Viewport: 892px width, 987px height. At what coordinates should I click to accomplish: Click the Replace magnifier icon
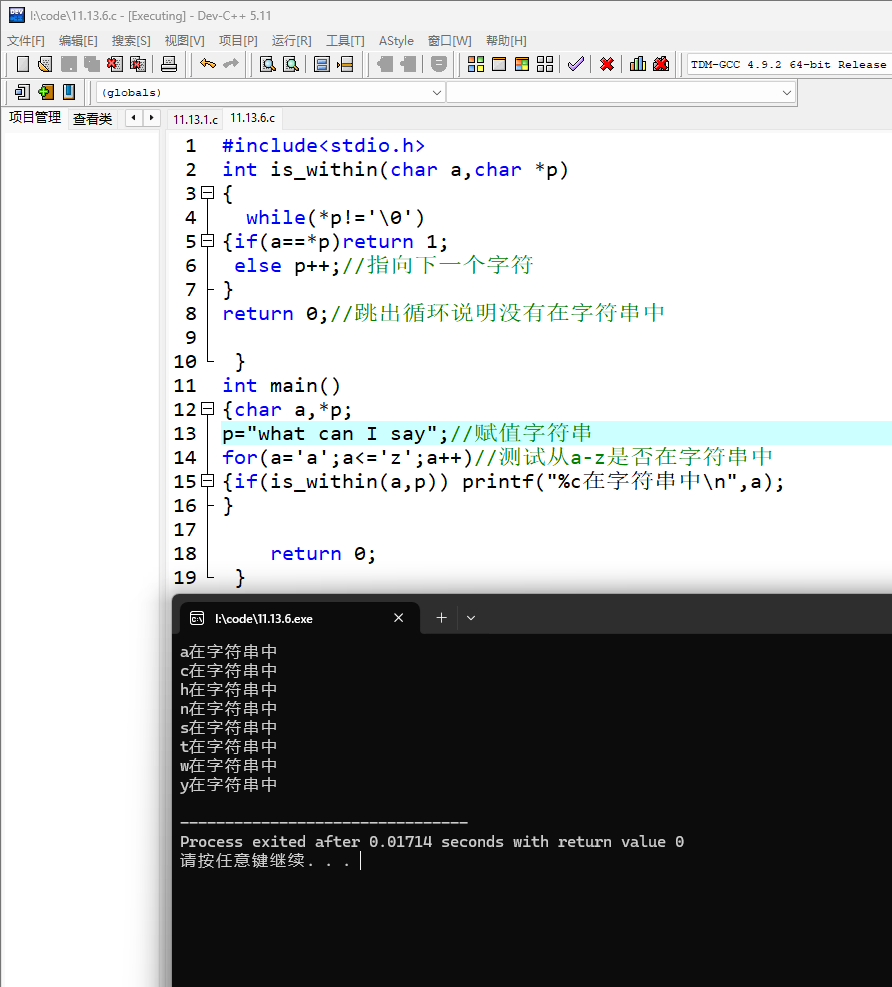pyautogui.click(x=291, y=64)
